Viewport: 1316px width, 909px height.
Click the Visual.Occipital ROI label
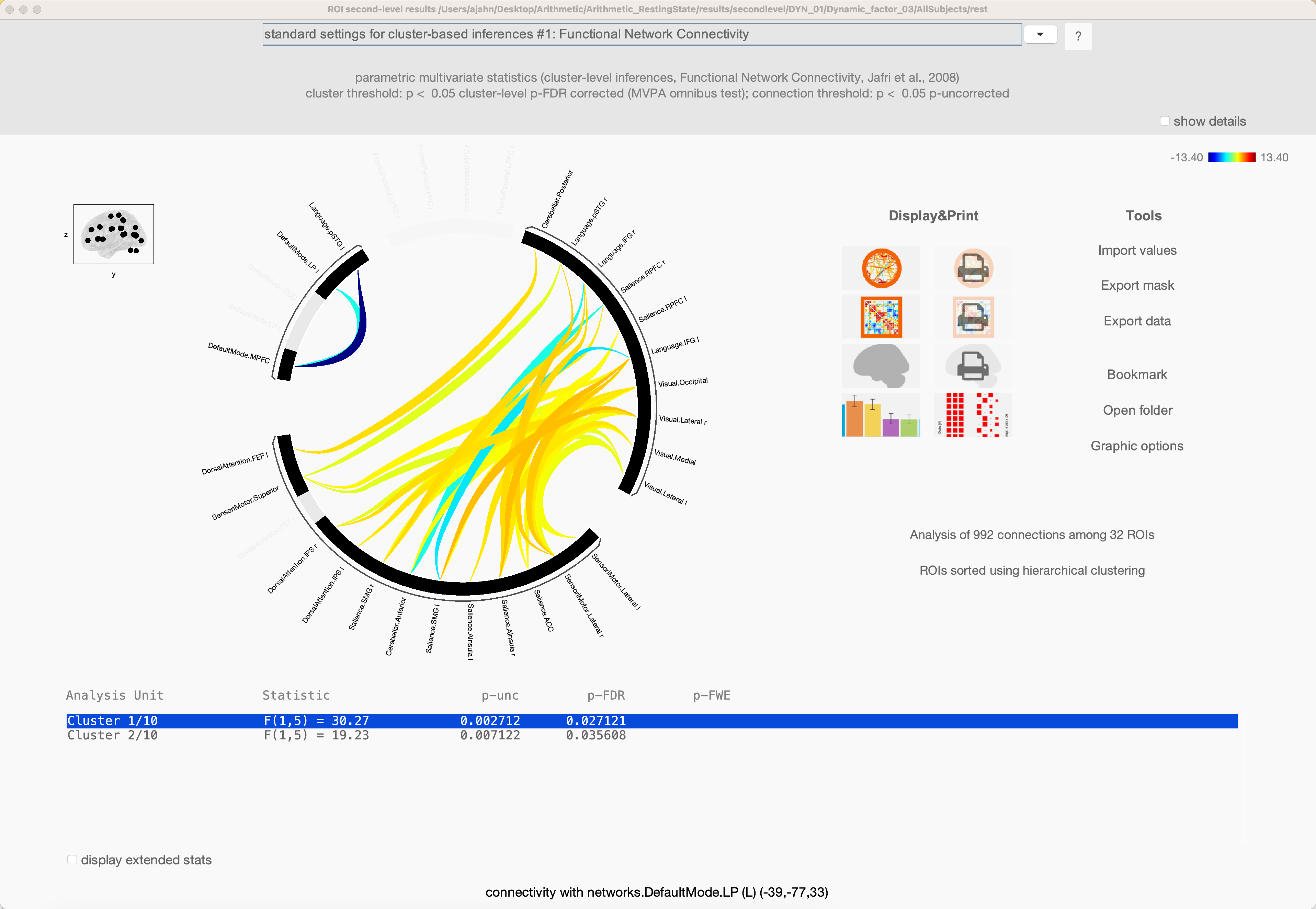pyautogui.click(x=682, y=382)
